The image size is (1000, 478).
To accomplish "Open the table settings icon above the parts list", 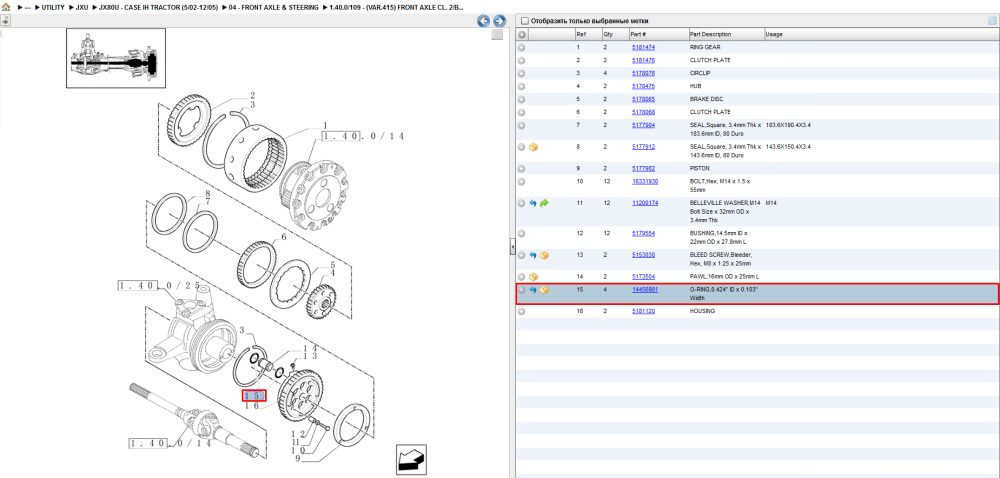I will pyautogui.click(x=992, y=20).
